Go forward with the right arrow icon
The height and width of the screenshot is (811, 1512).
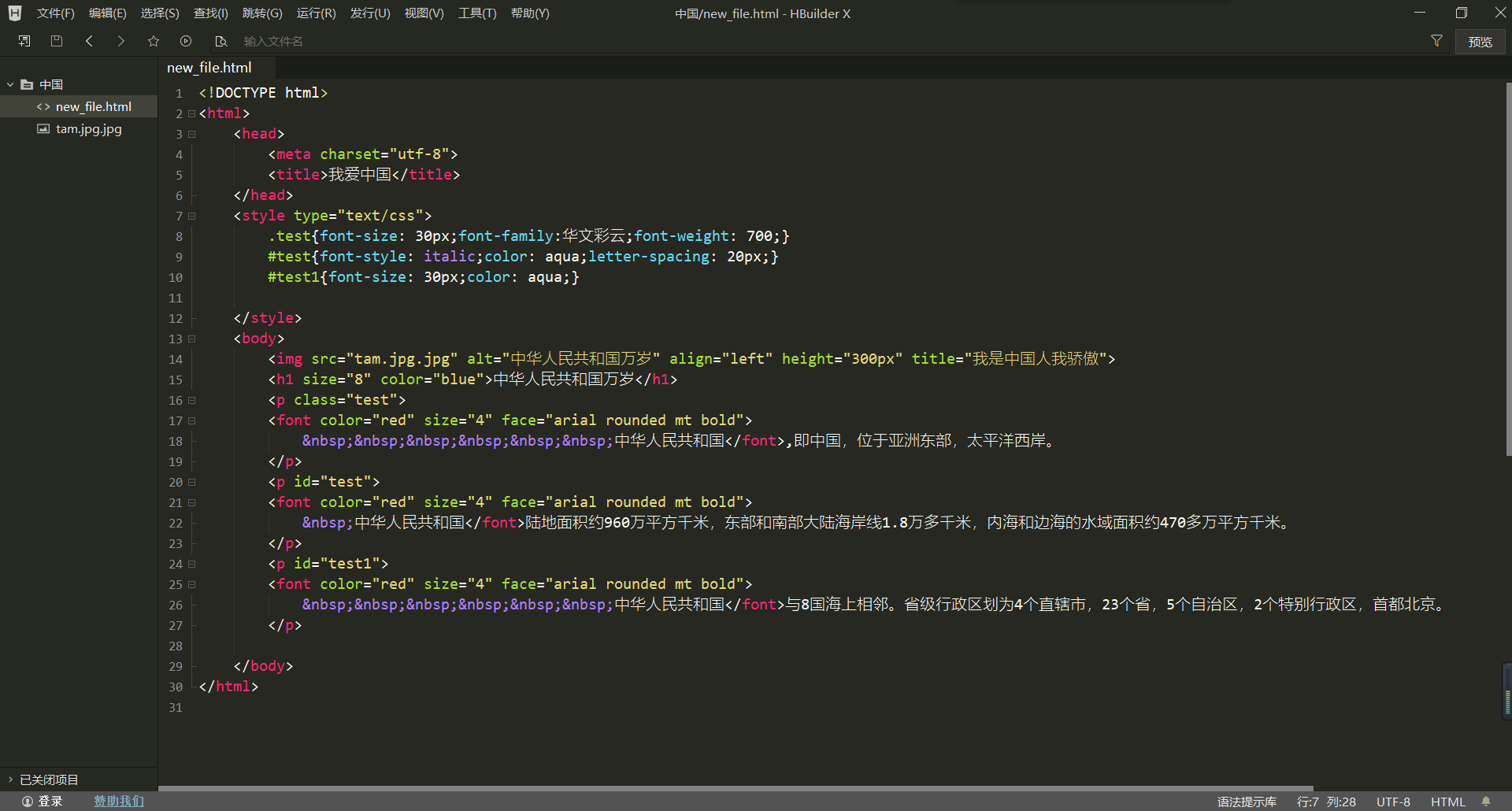coord(120,41)
